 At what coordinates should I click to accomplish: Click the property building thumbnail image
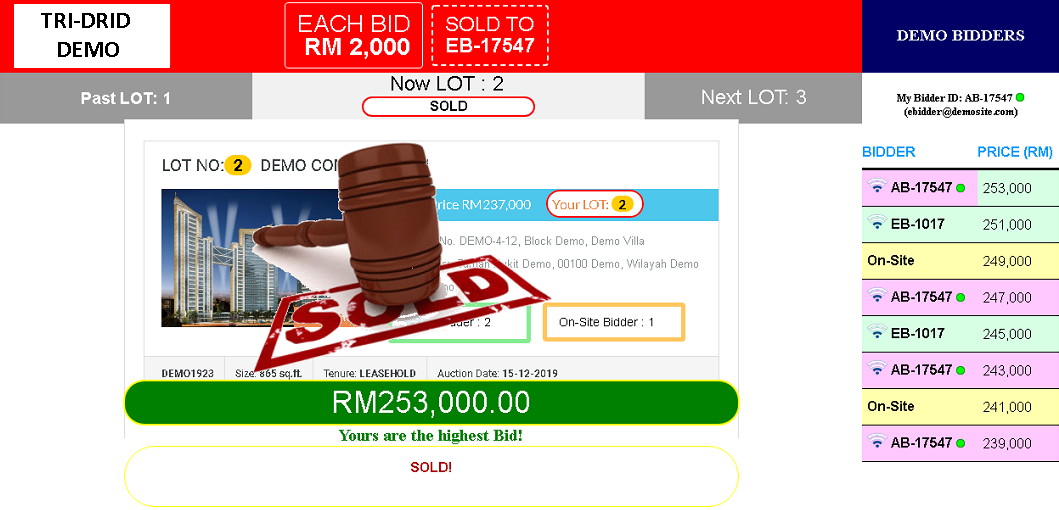point(250,258)
